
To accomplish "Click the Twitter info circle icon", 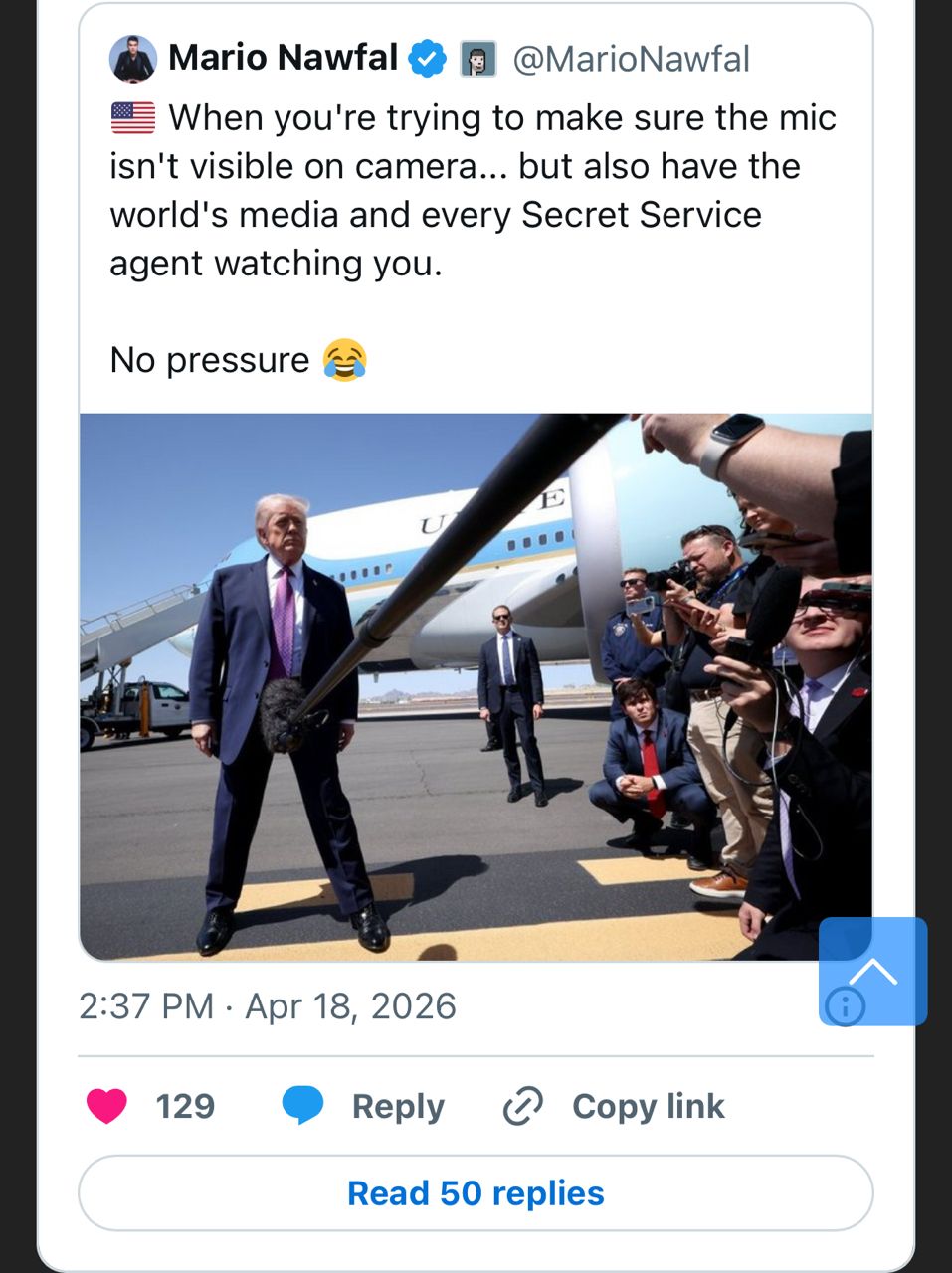I will coord(846,1006).
